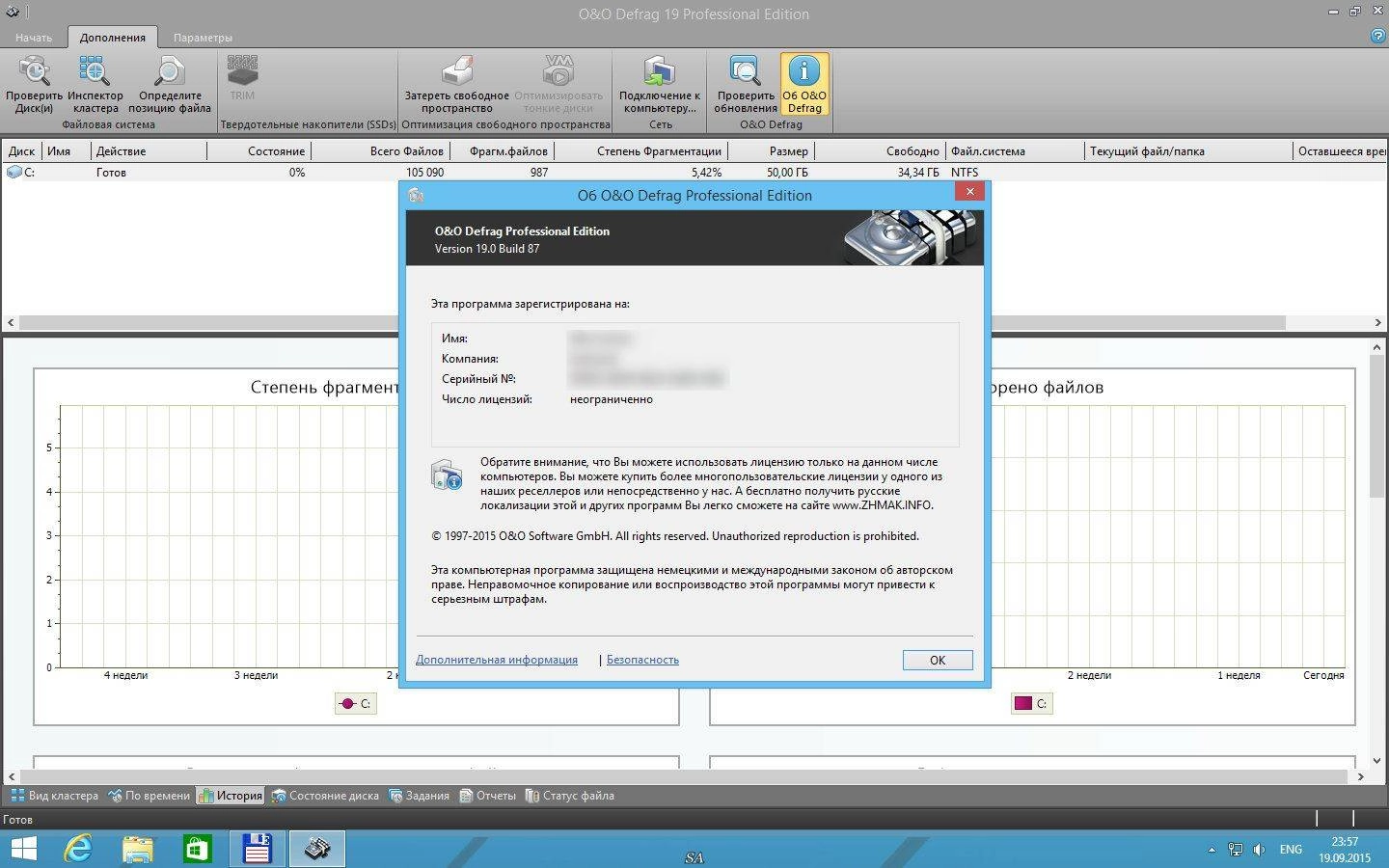Switch to the Дополнения ribbon tab
This screenshot has height=868, width=1389.
113,38
